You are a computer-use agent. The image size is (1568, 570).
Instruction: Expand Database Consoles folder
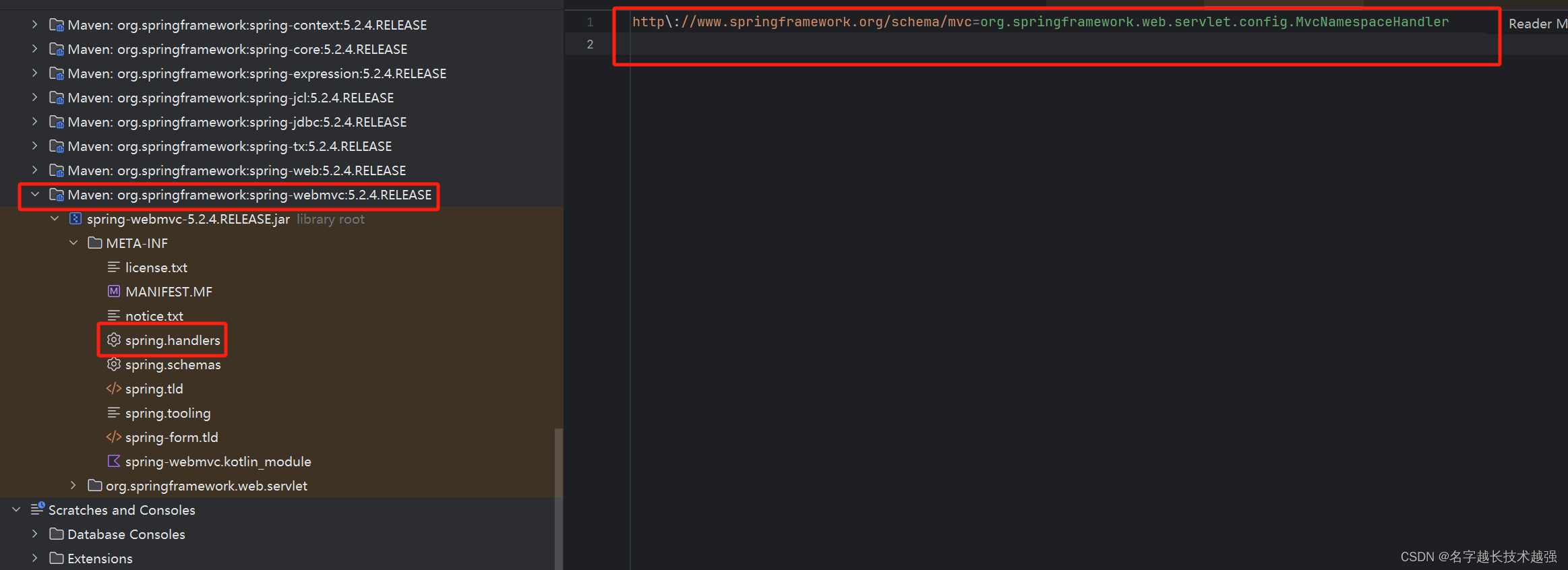click(x=34, y=534)
